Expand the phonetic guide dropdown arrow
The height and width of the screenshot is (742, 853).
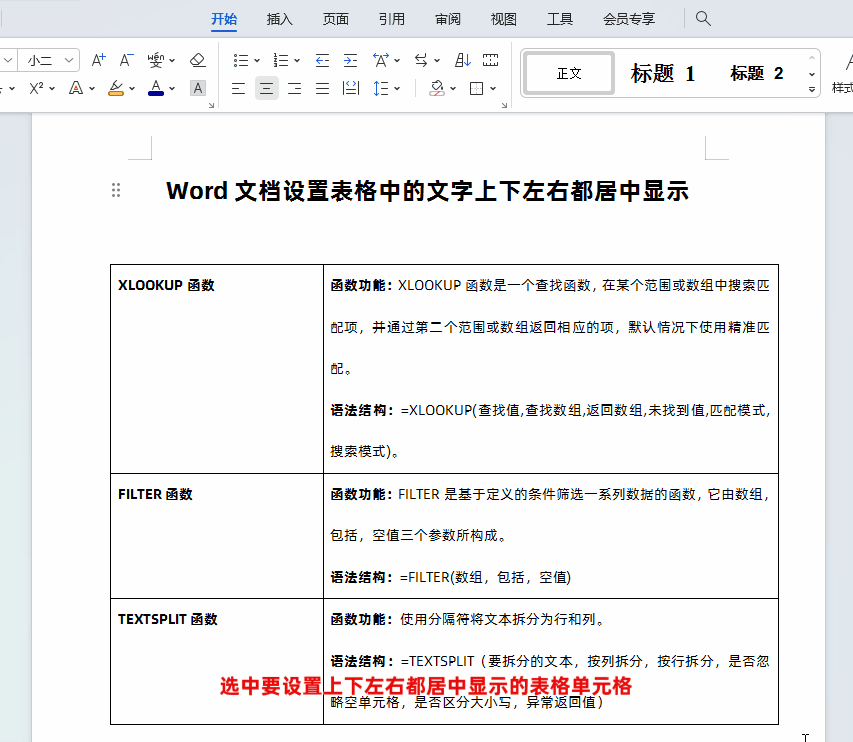172,60
